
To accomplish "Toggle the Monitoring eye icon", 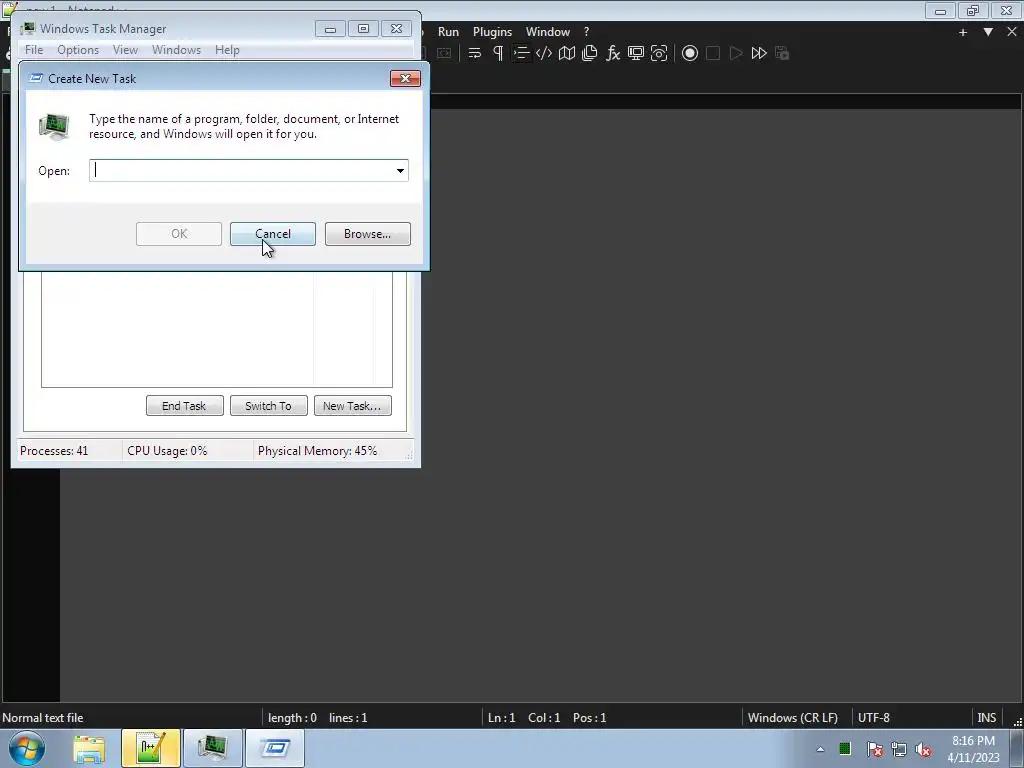I will tap(659, 53).
